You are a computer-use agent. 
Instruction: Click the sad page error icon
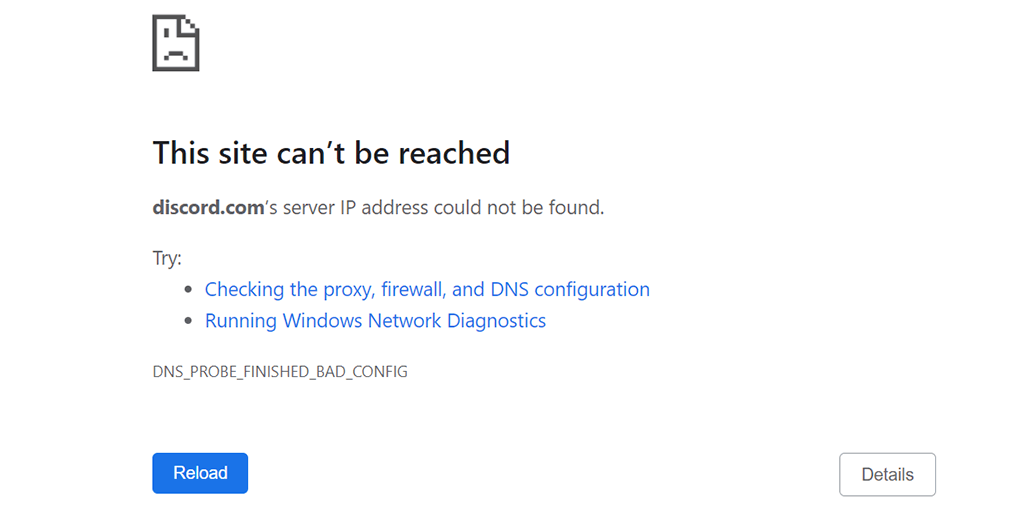click(176, 45)
